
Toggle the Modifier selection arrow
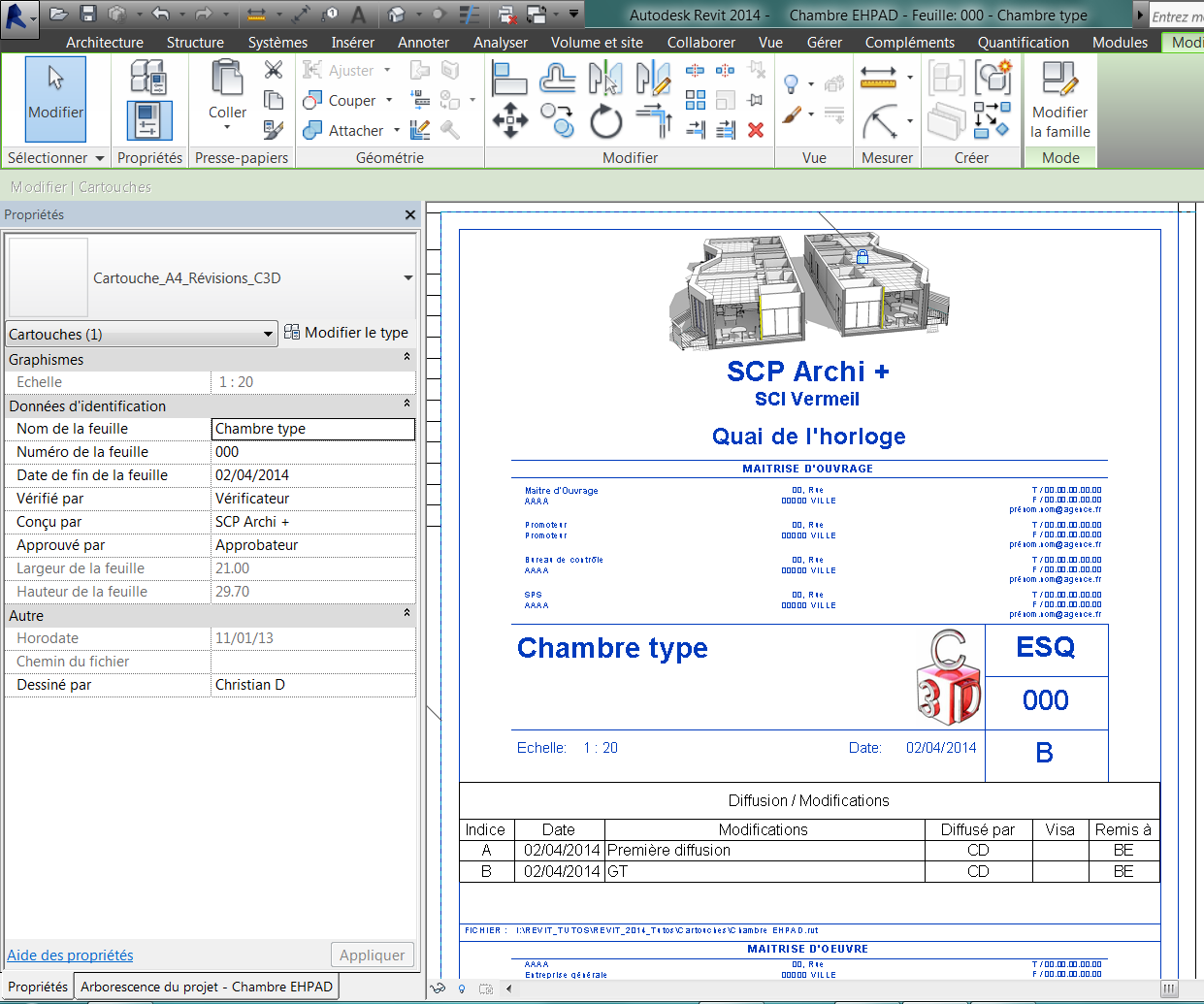click(55, 97)
